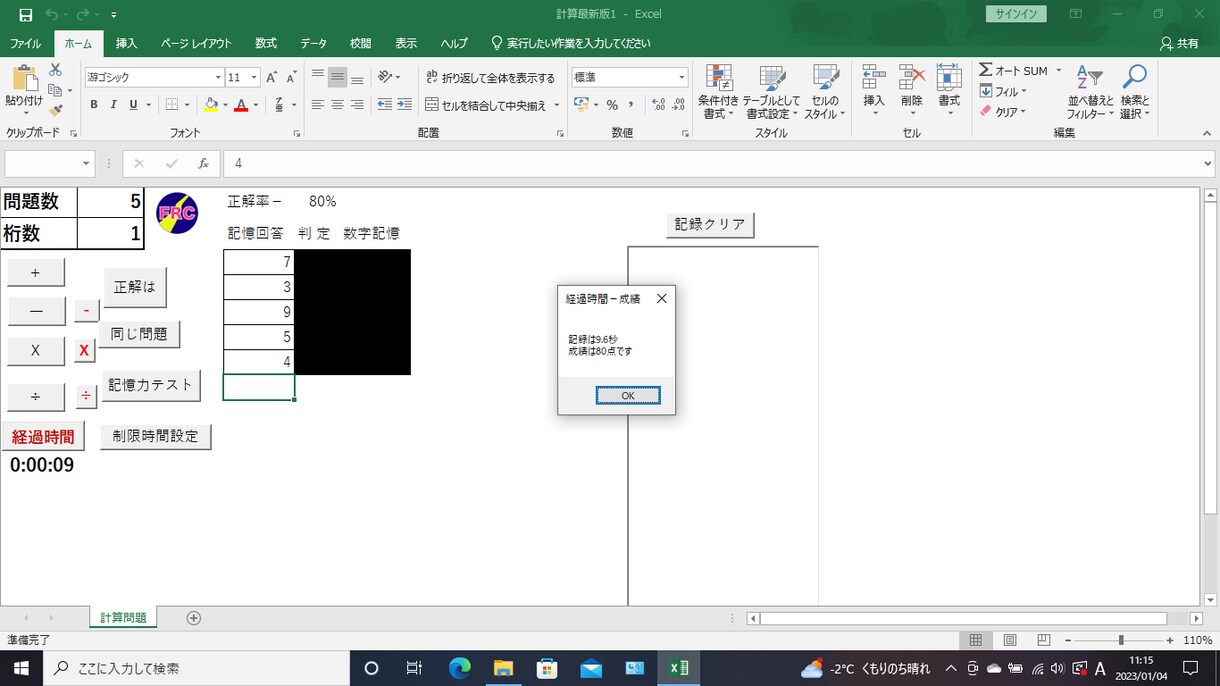1220x686 pixels.
Task: Expand the formula bar chevron
Action: pos(1208,164)
